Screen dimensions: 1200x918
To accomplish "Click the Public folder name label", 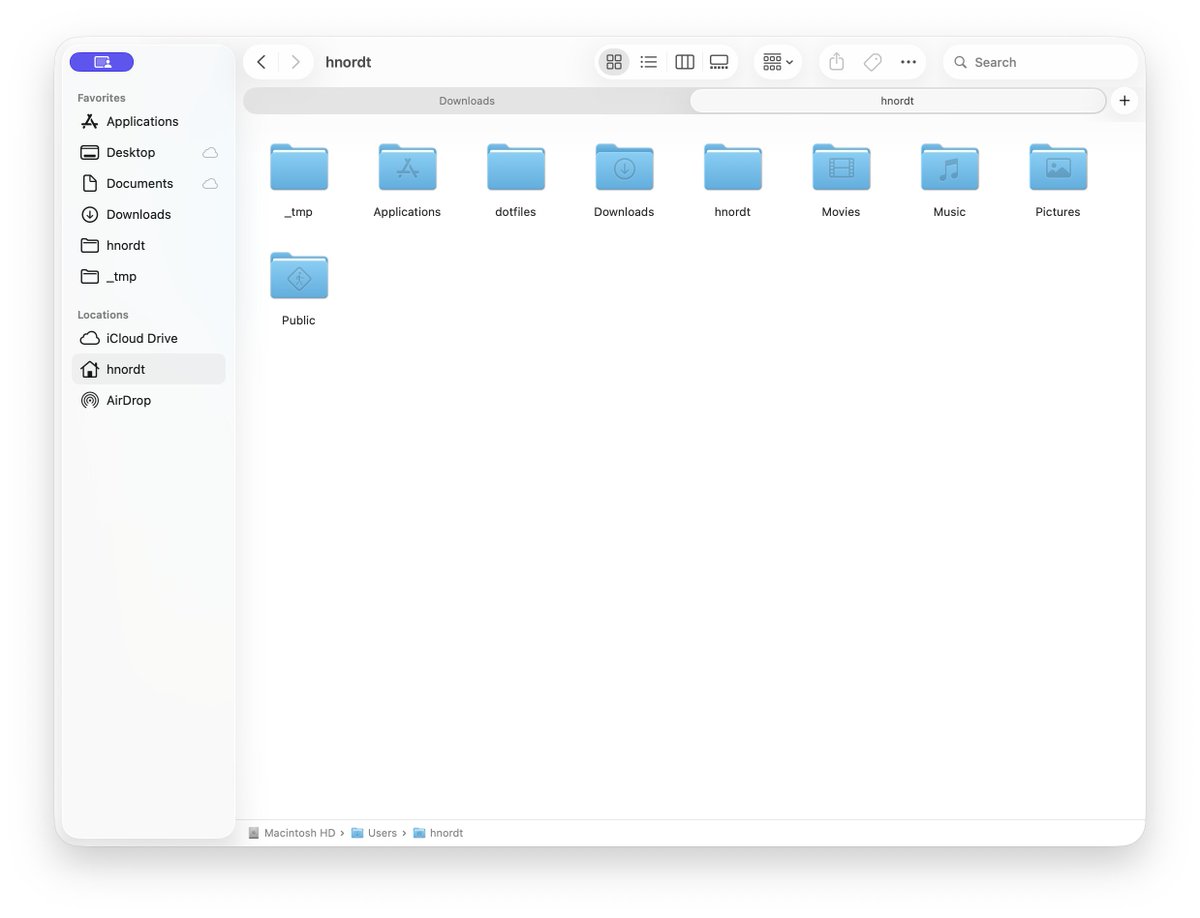I will pos(299,320).
